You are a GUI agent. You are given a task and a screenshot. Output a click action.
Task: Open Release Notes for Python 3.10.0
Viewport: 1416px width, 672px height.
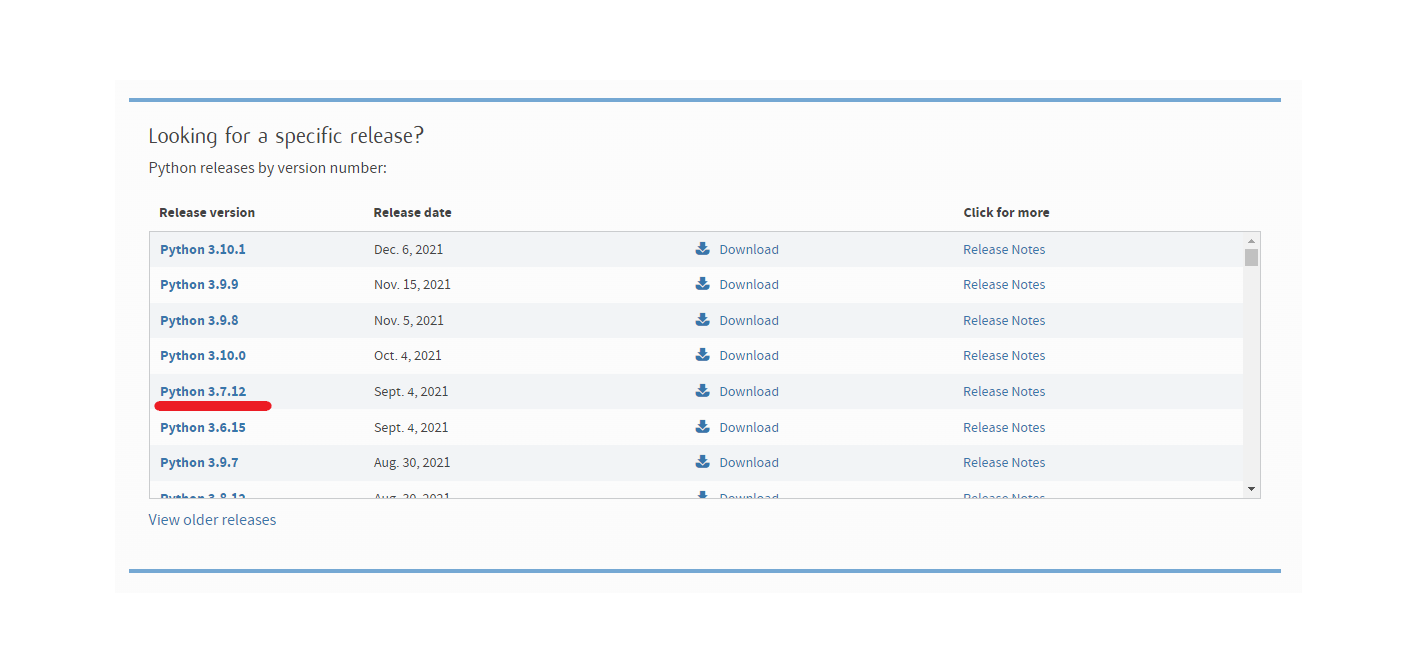pyautogui.click(x=1004, y=355)
